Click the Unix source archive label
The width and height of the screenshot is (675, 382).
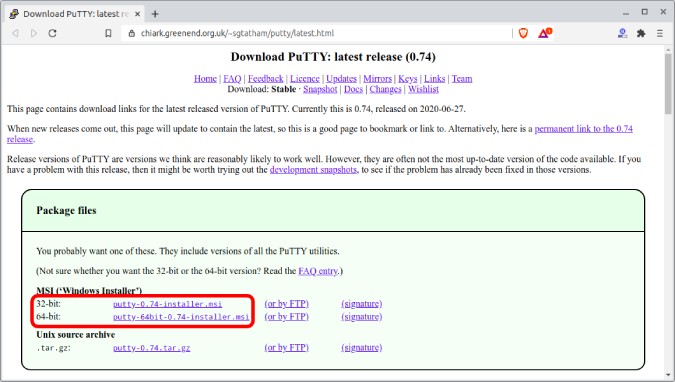point(76,335)
